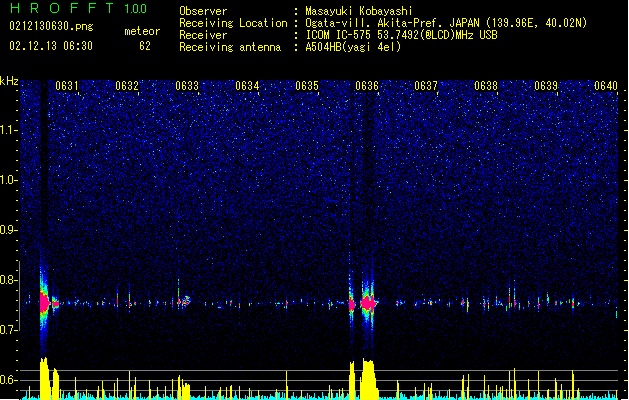Click the antenna A504HB(yagi 4el) text

point(353,47)
